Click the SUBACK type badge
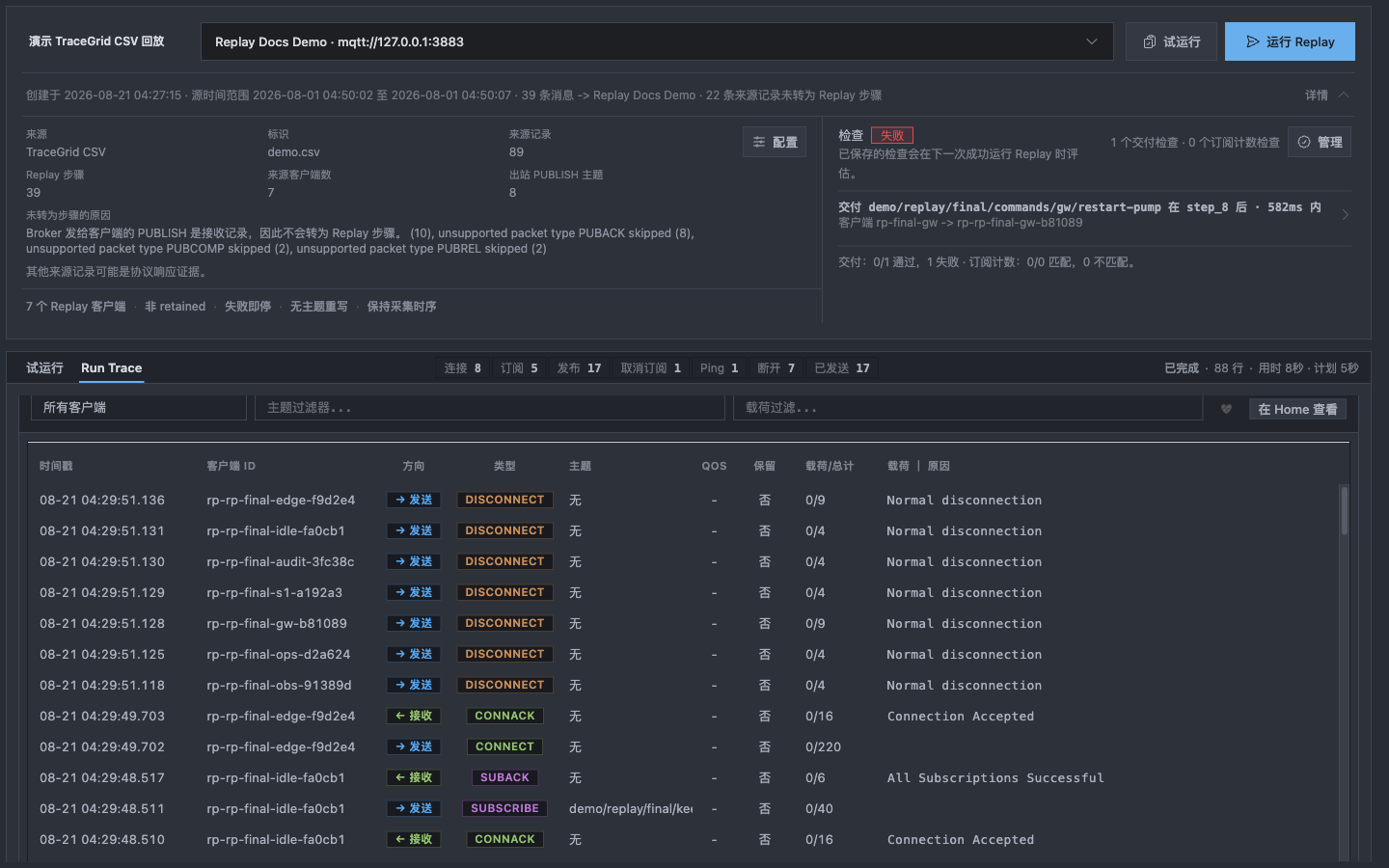 (504, 777)
